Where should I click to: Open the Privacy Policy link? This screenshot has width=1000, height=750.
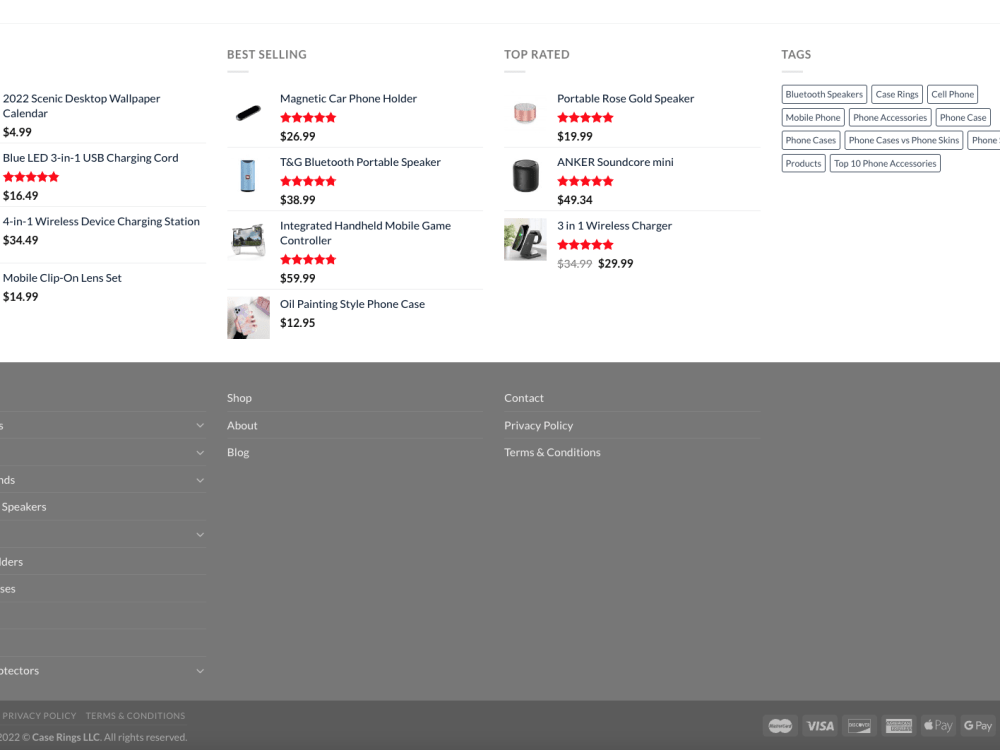pos(538,425)
